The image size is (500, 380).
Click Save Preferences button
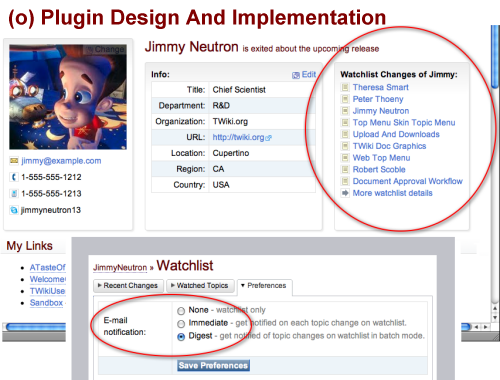coord(213,365)
